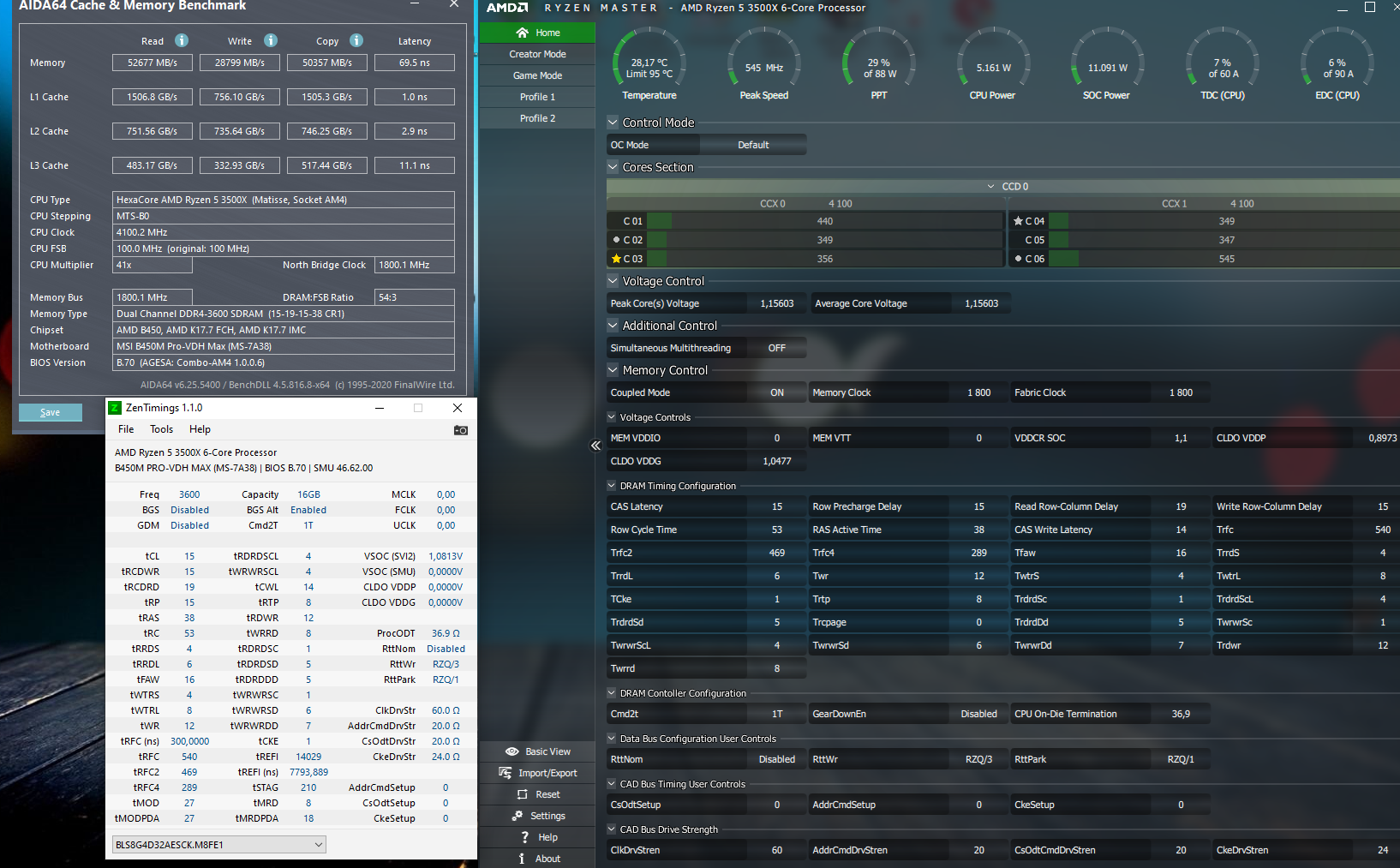Open the File menu in ZenTimings
Viewport: 1400px width, 868px height.
point(126,429)
